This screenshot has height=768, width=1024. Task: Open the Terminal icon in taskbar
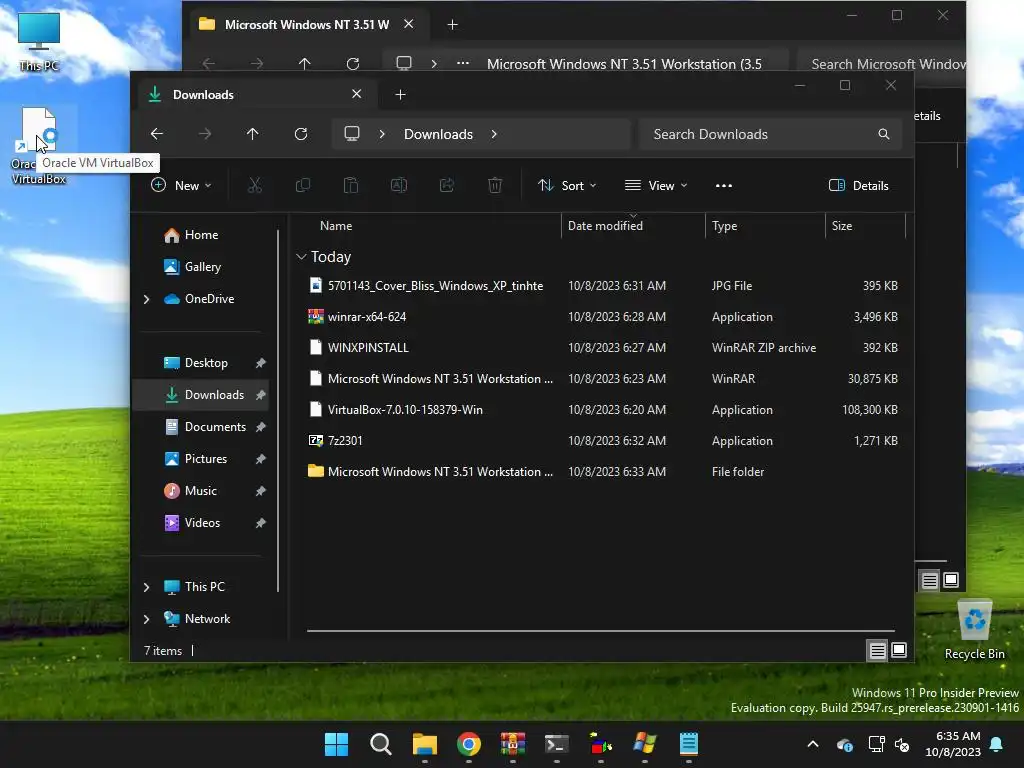click(x=556, y=744)
